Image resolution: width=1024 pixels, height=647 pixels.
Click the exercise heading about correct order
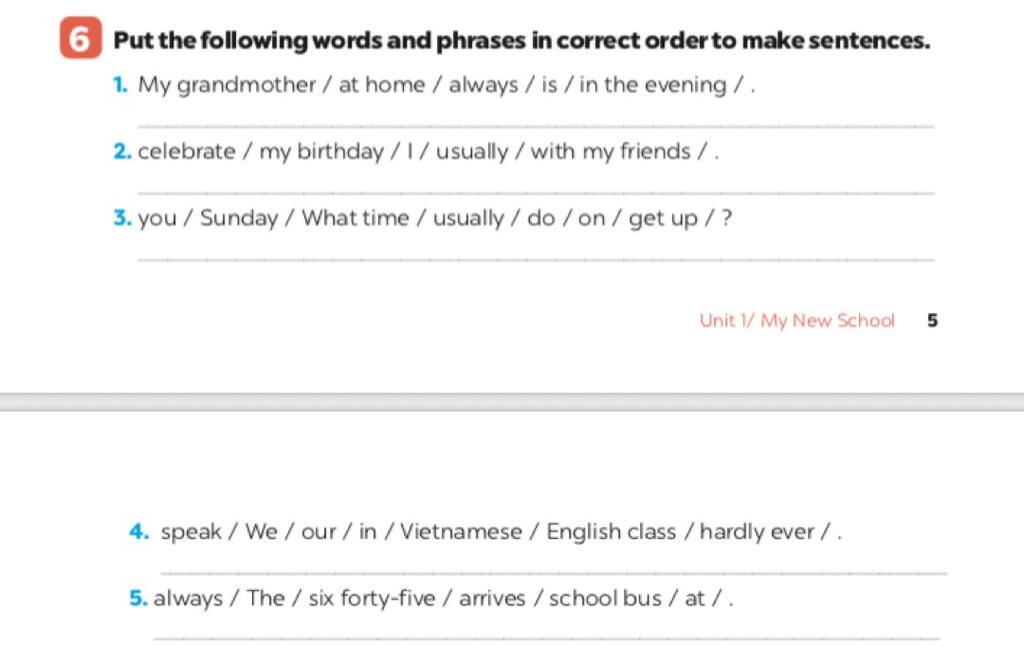521,41
